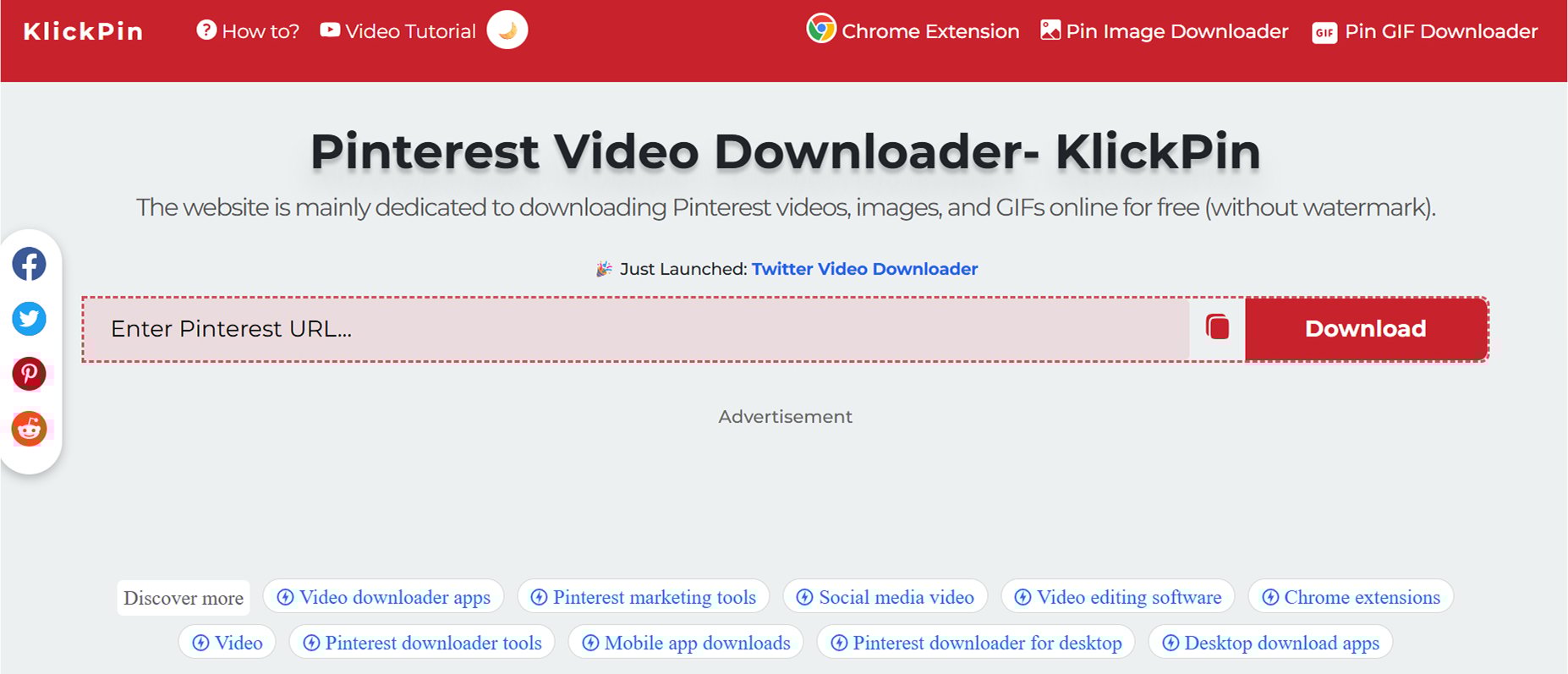Click the paste clipboard icon
Image resolution: width=1568 pixels, height=674 pixels.
coord(1217,327)
